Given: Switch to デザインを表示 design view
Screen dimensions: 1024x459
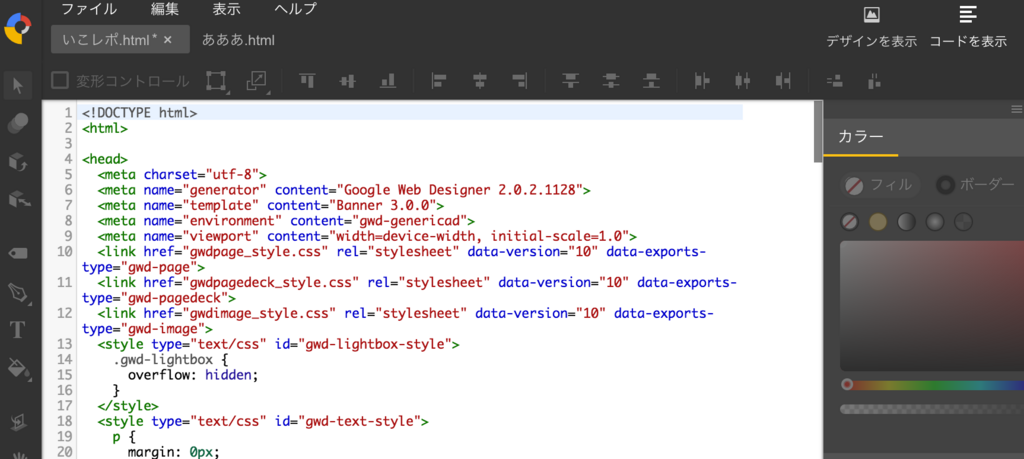Looking at the screenshot, I should 871,26.
